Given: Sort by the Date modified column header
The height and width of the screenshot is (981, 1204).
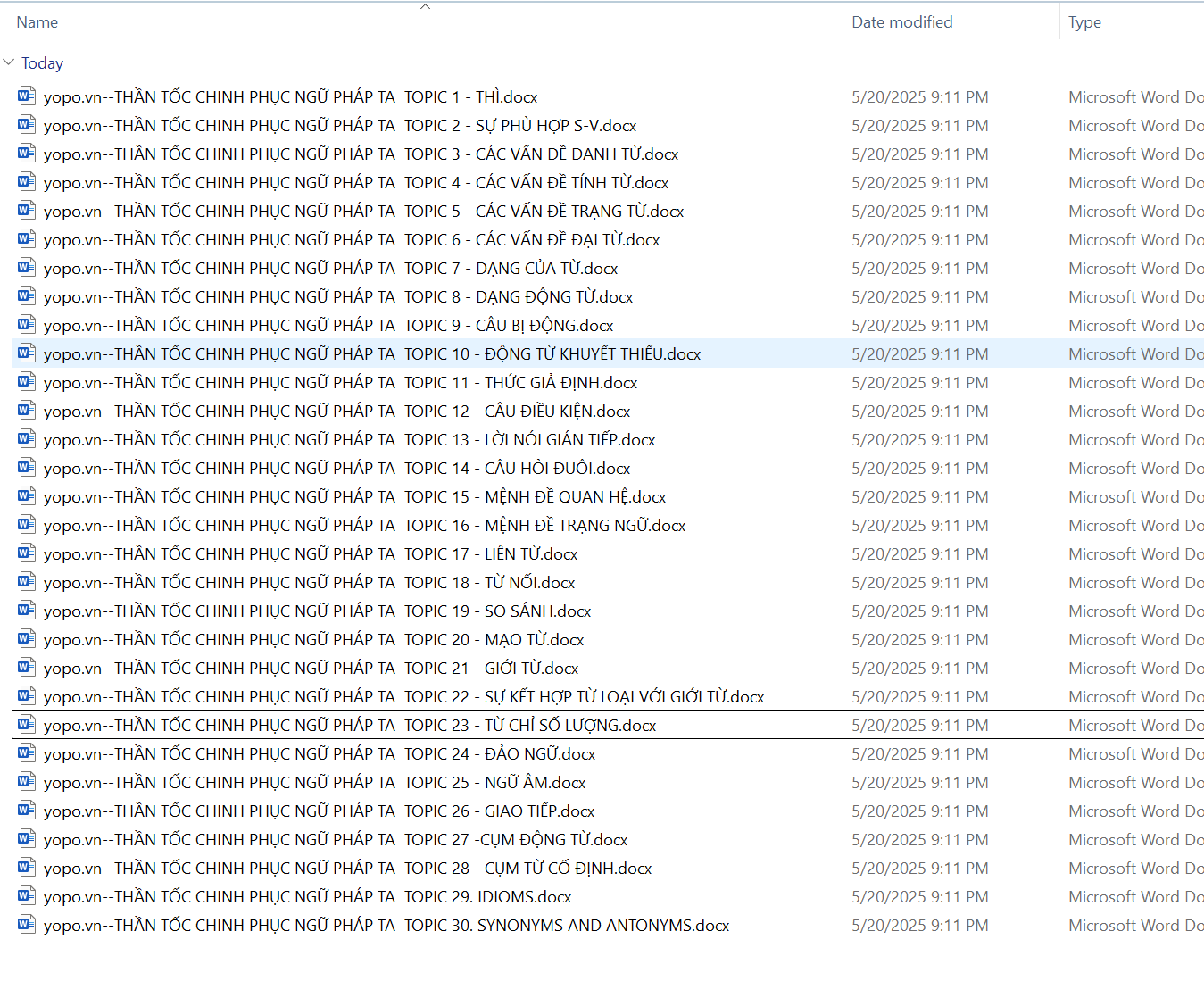Looking at the screenshot, I should [901, 22].
